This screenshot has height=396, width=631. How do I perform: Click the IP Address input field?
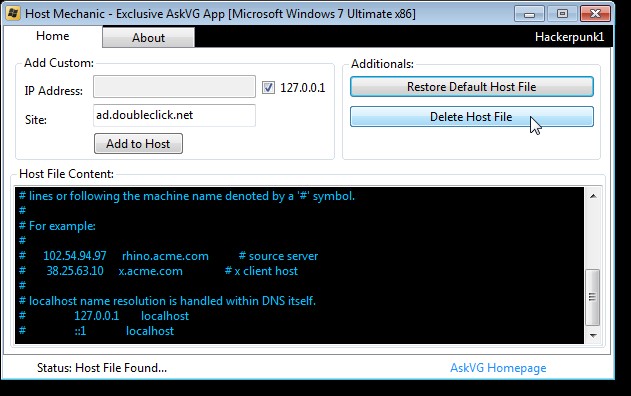point(174,87)
